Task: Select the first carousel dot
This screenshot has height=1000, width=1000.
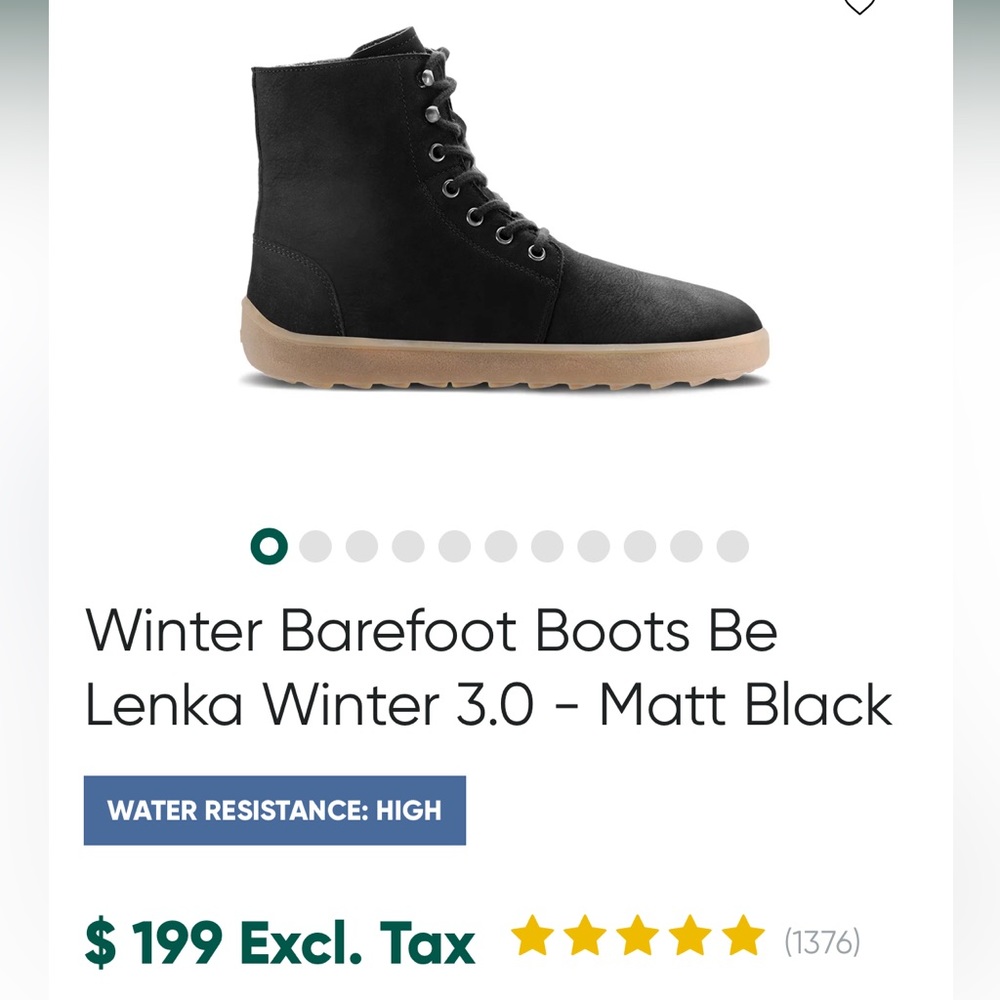Action: coord(269,546)
